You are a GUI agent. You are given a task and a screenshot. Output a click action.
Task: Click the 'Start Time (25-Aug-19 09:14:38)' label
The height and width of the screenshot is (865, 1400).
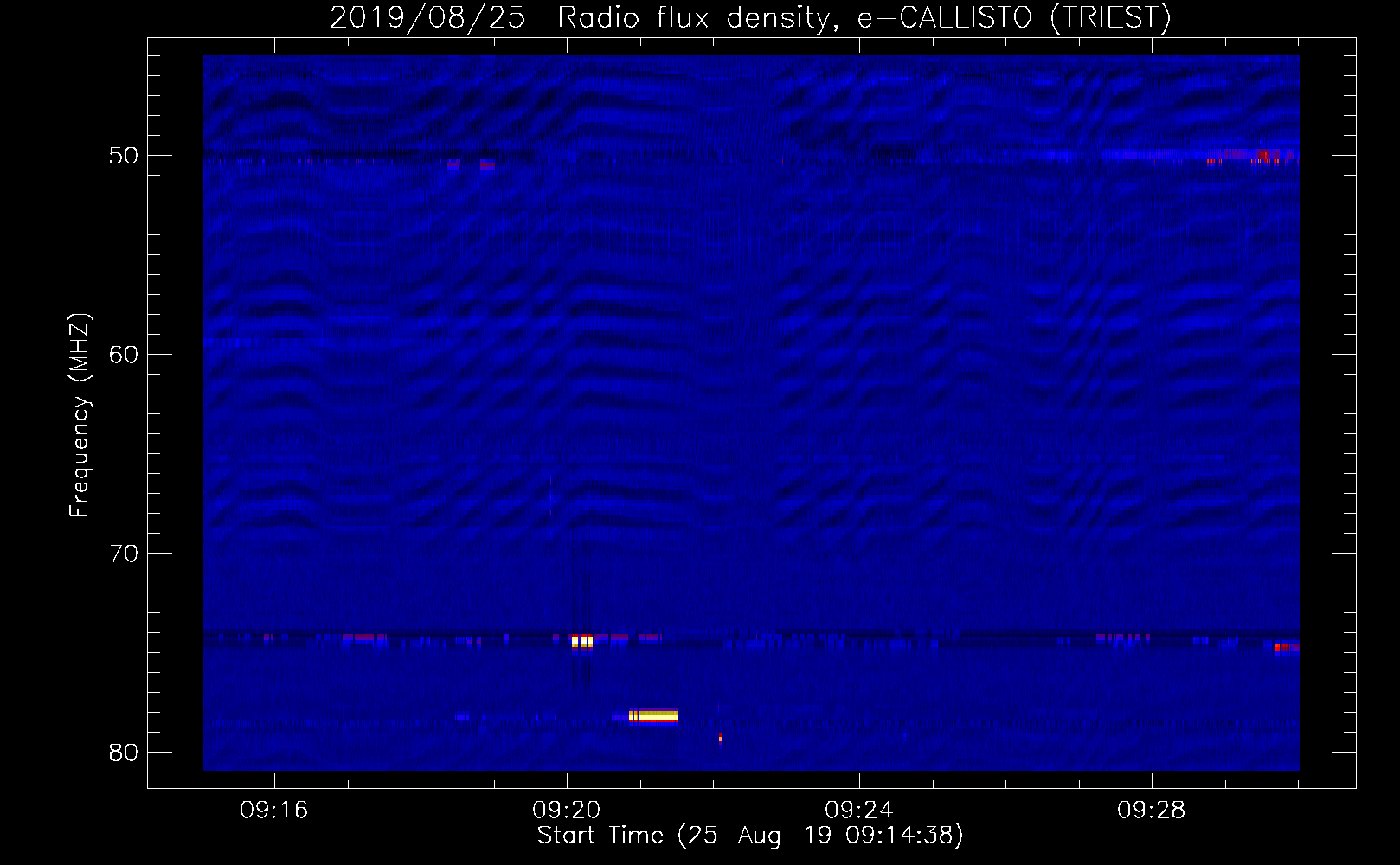click(750, 836)
